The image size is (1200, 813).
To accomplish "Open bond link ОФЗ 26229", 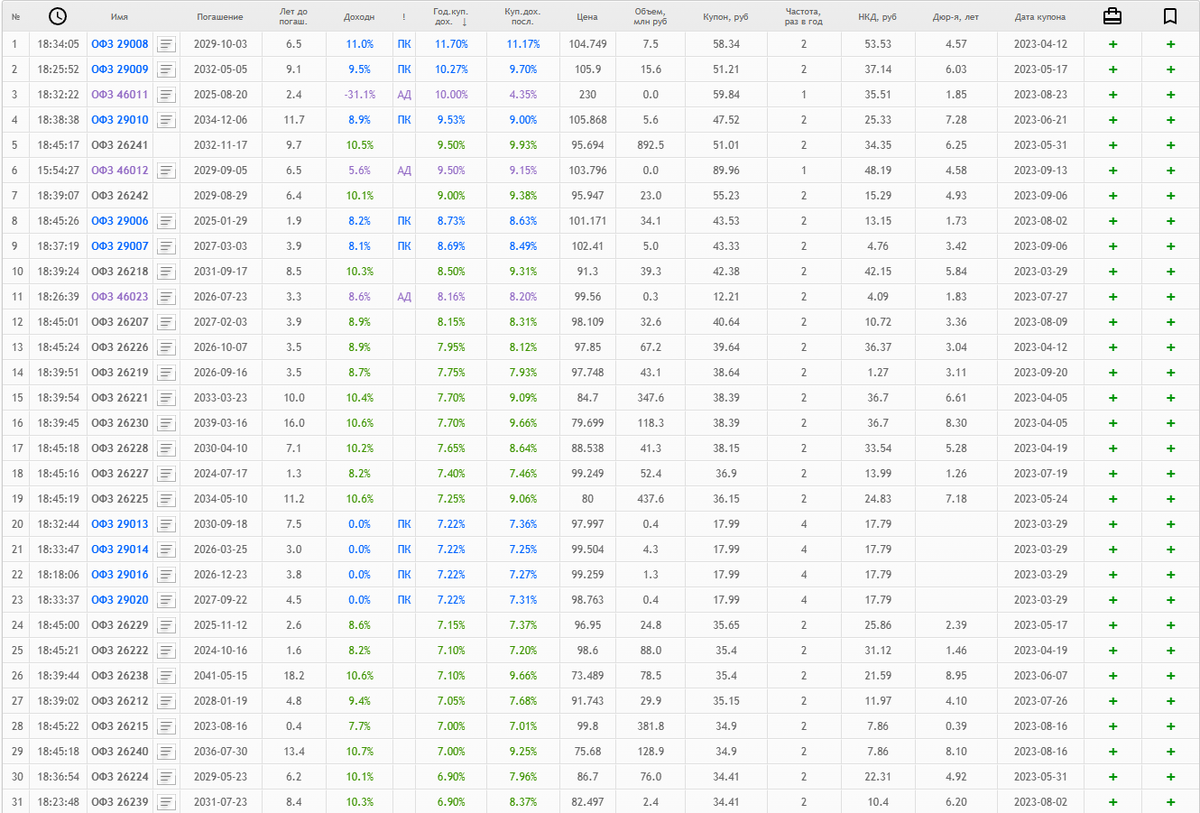I will pos(120,625).
